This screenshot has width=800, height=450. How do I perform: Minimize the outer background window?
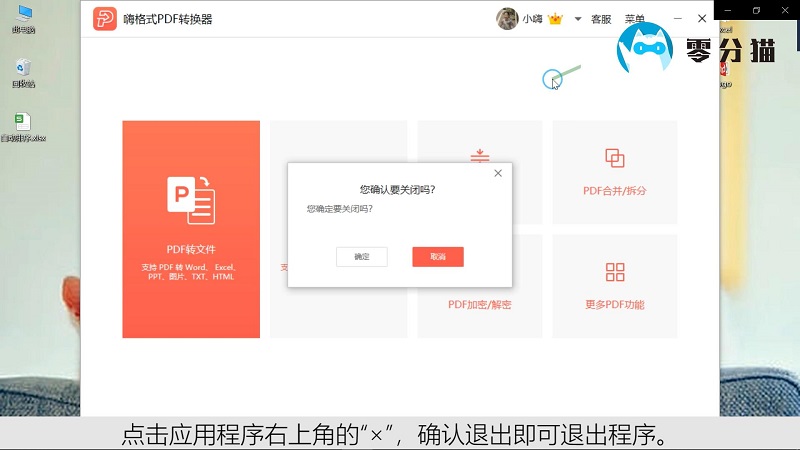(x=728, y=10)
